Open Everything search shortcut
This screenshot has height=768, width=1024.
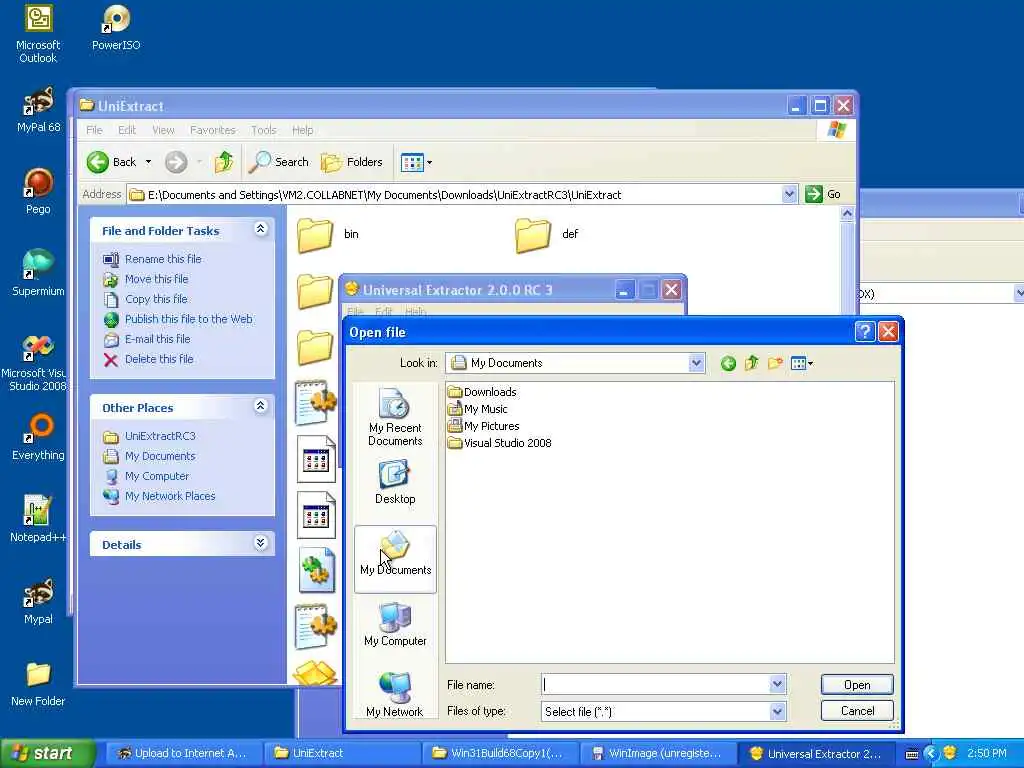[x=38, y=438]
